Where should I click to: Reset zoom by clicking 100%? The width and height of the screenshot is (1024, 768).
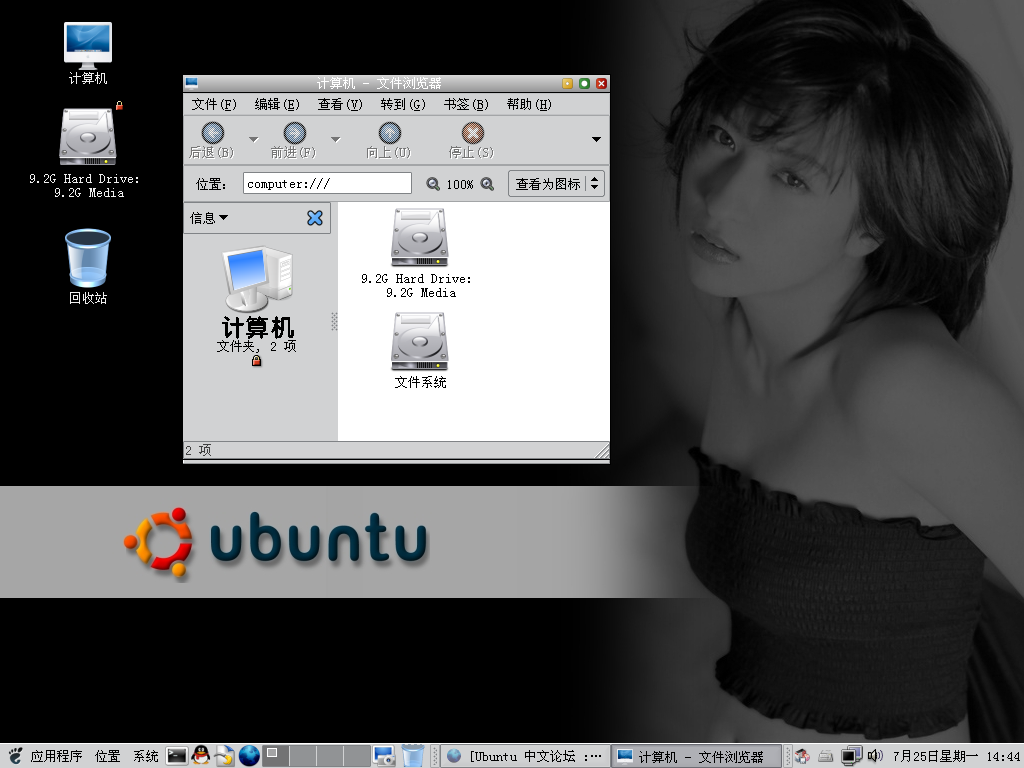[460, 185]
